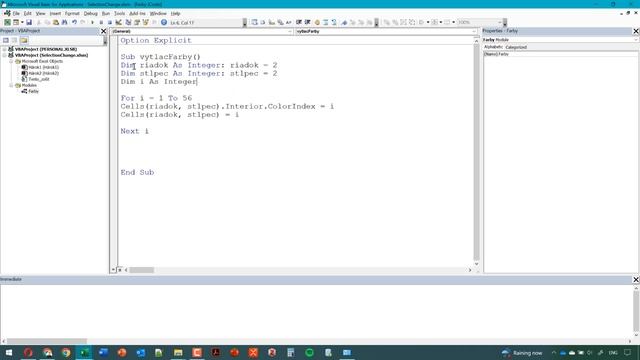The width and height of the screenshot is (640, 360).
Task: Click the Undo arrow icon
Action: (74, 22)
